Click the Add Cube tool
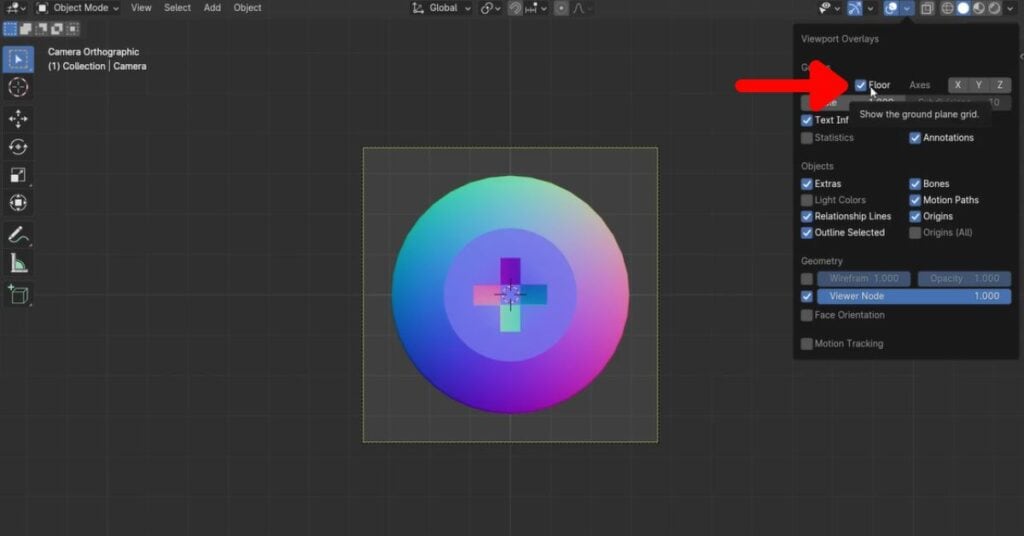 (18, 295)
